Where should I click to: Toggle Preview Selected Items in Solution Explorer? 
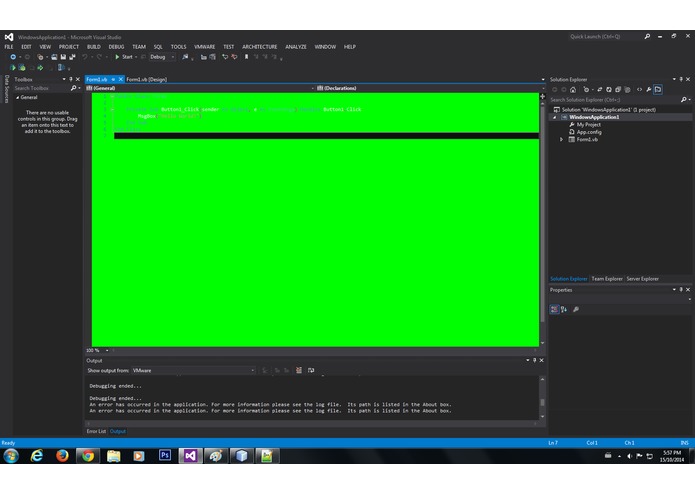pyautogui.click(x=658, y=89)
